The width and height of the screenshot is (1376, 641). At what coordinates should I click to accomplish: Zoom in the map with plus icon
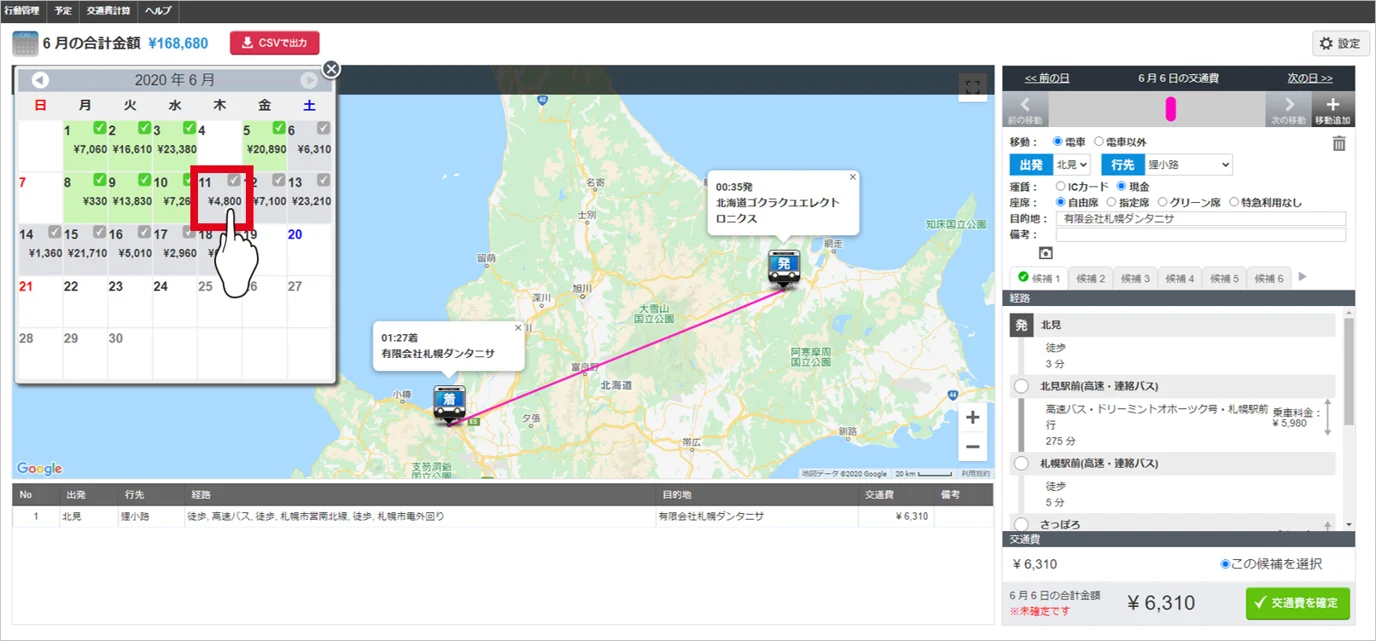coord(972,418)
